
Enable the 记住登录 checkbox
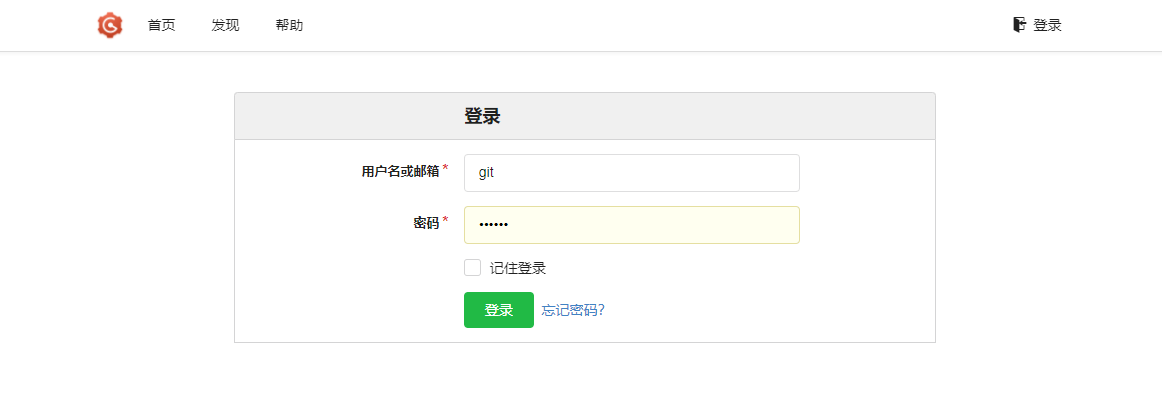coord(473,268)
